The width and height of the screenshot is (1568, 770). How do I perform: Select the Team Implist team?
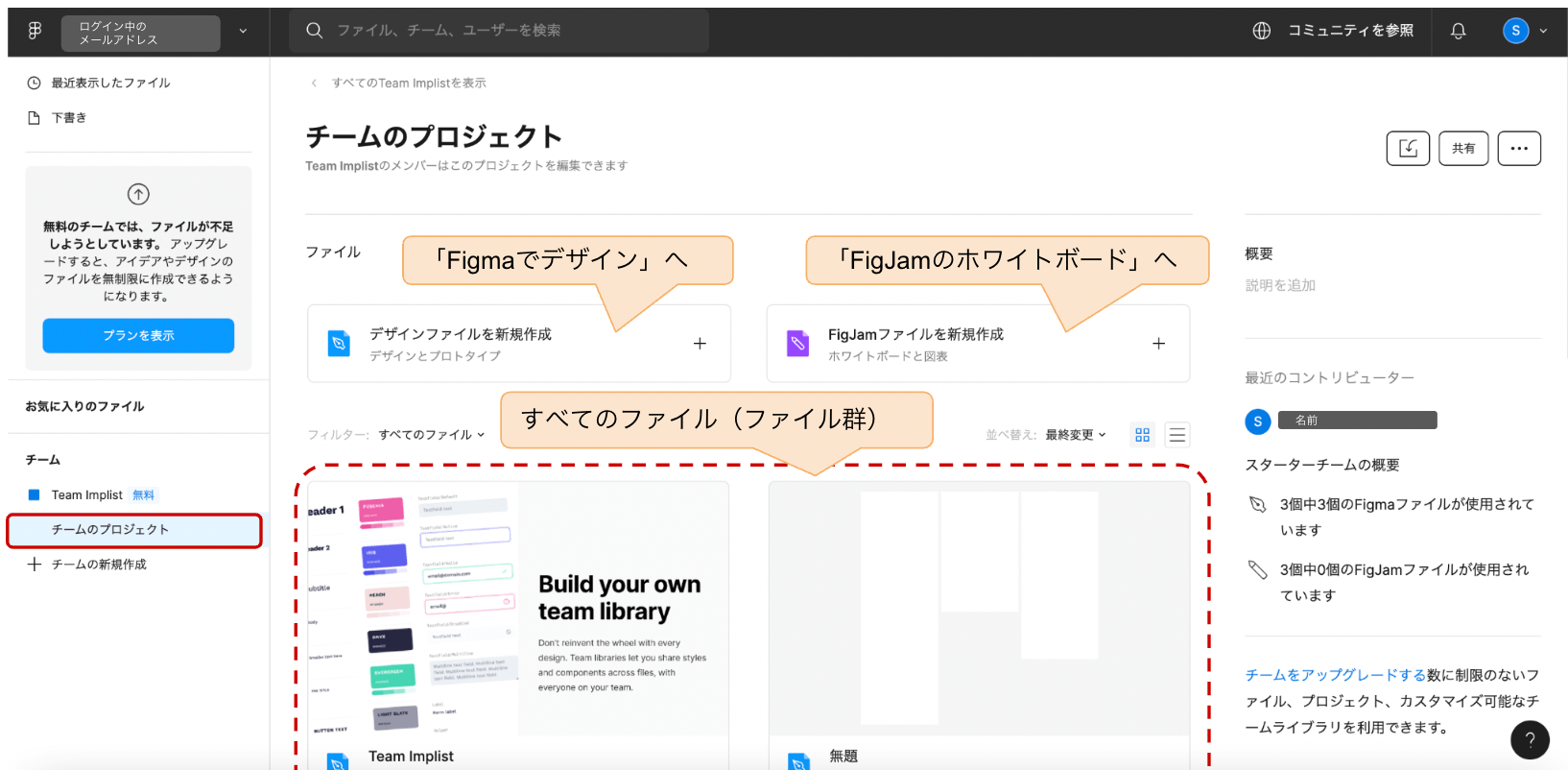click(x=87, y=495)
